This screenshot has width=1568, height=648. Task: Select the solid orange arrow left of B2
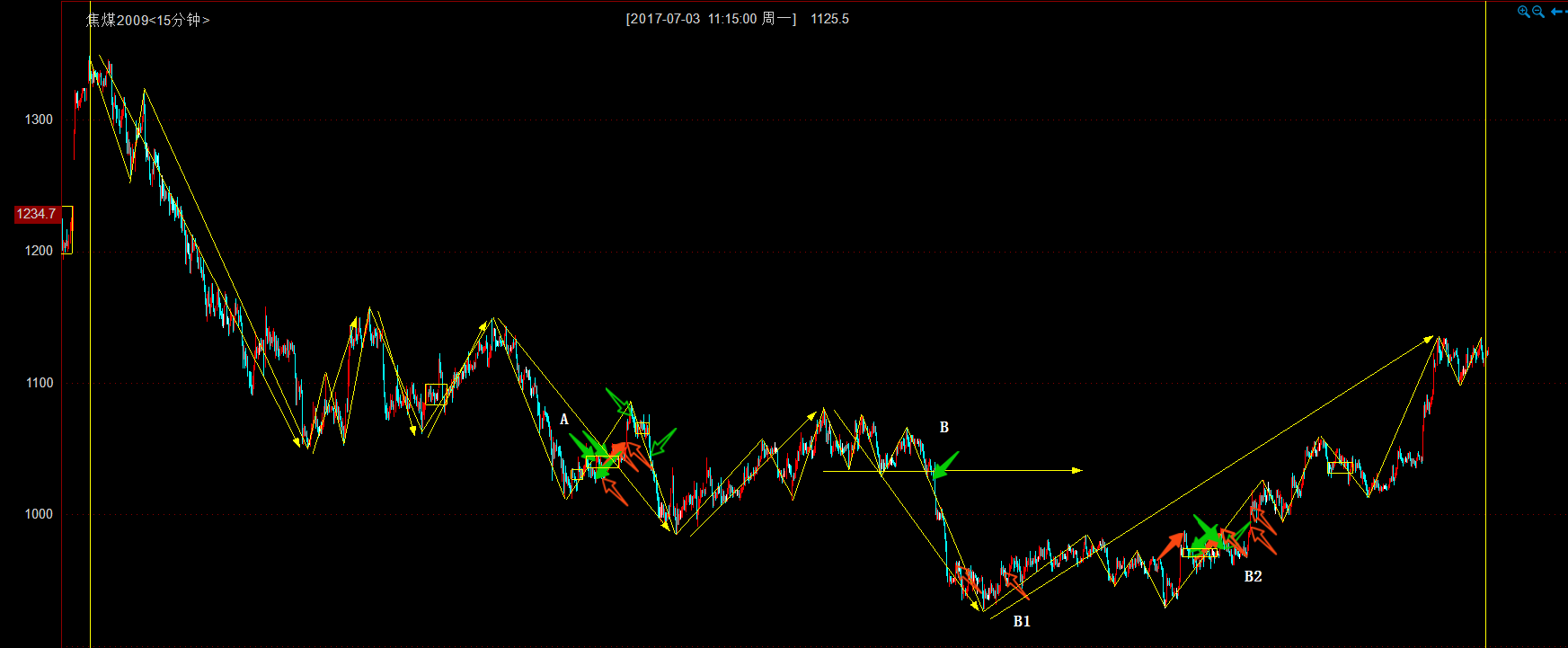click(x=1171, y=545)
